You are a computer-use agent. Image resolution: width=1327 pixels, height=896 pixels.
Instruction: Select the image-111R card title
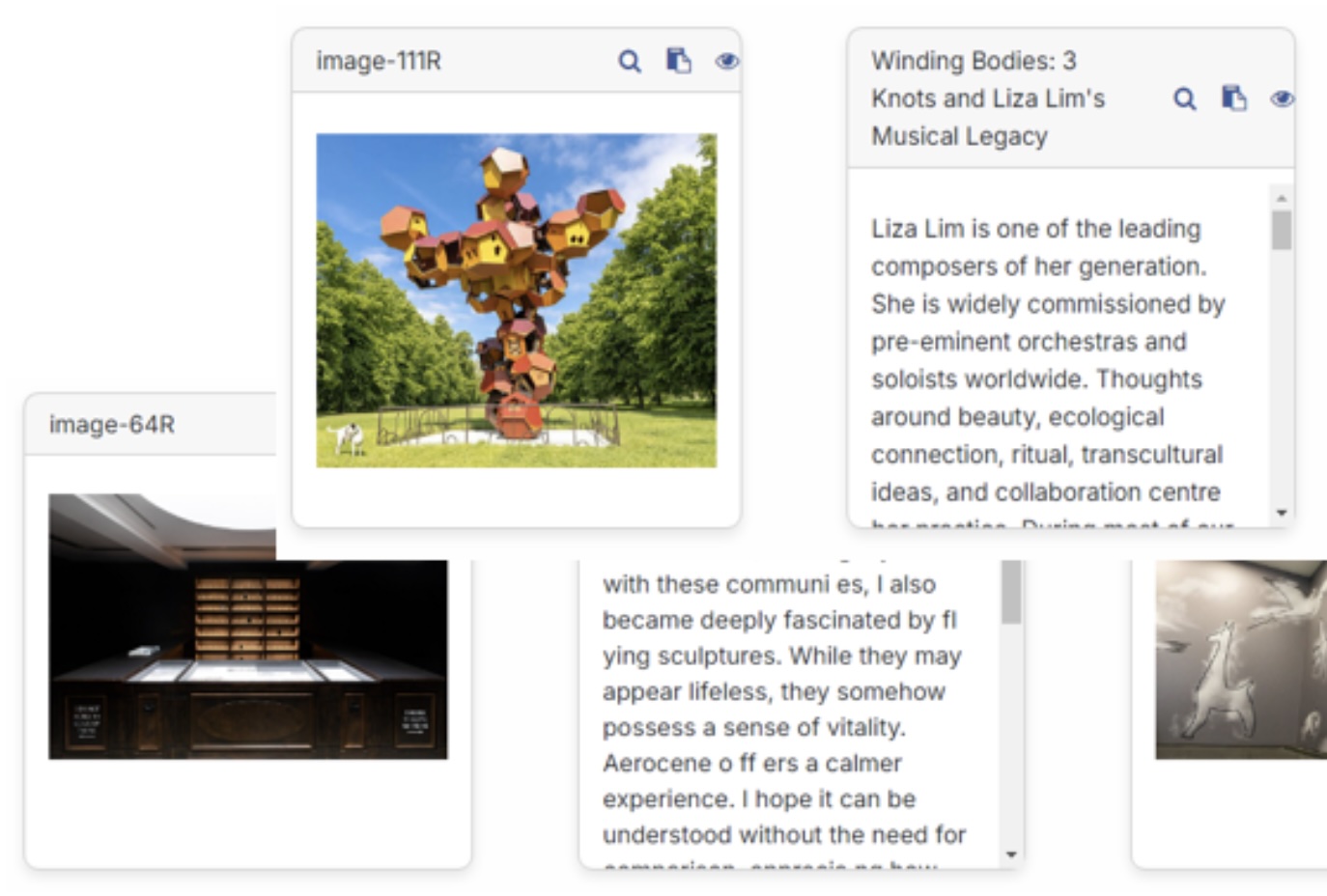pos(379,62)
